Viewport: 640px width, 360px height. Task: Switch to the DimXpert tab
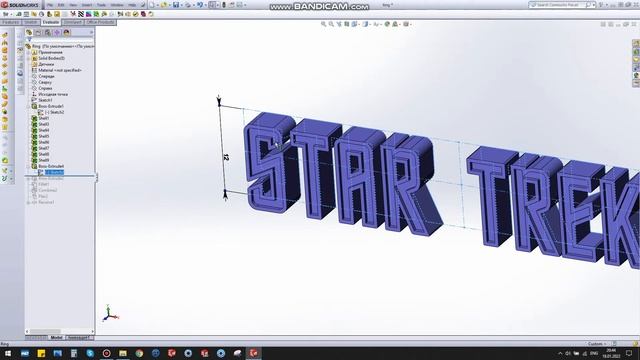pyautogui.click(x=73, y=22)
